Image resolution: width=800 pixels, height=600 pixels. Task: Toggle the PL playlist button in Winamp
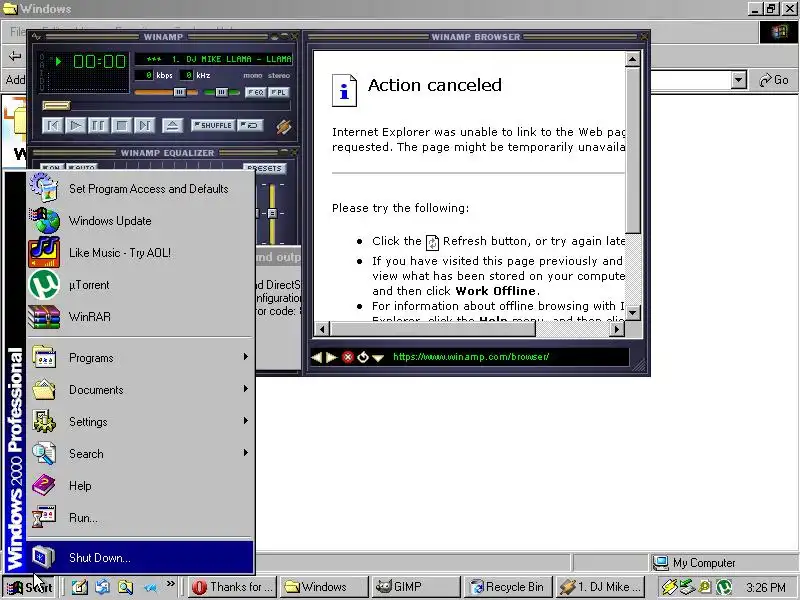point(279,92)
